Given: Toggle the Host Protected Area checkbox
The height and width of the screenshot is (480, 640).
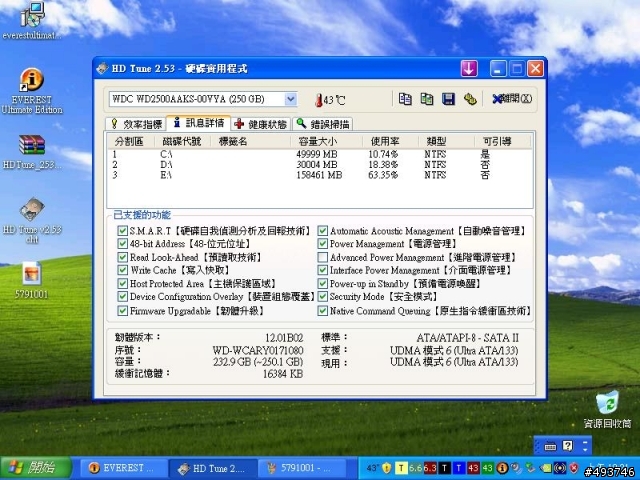Looking at the screenshot, I should point(122,284).
